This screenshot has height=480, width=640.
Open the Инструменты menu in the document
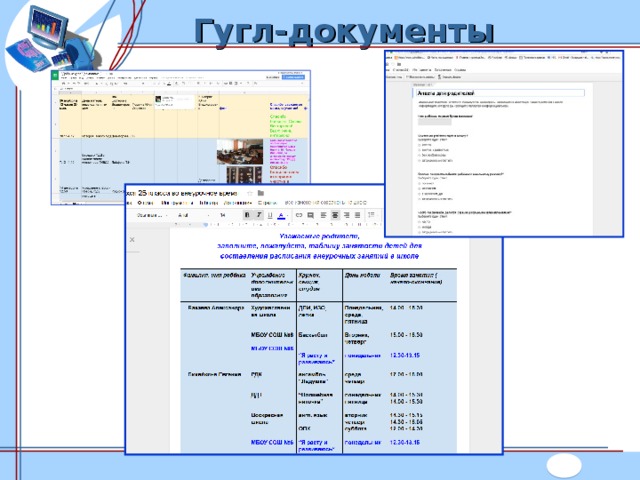pos(177,203)
